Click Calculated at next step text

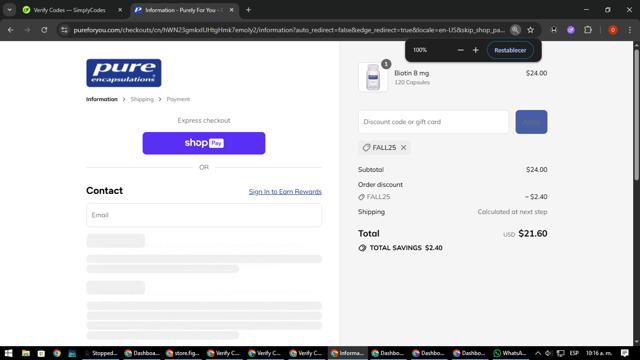point(512,212)
